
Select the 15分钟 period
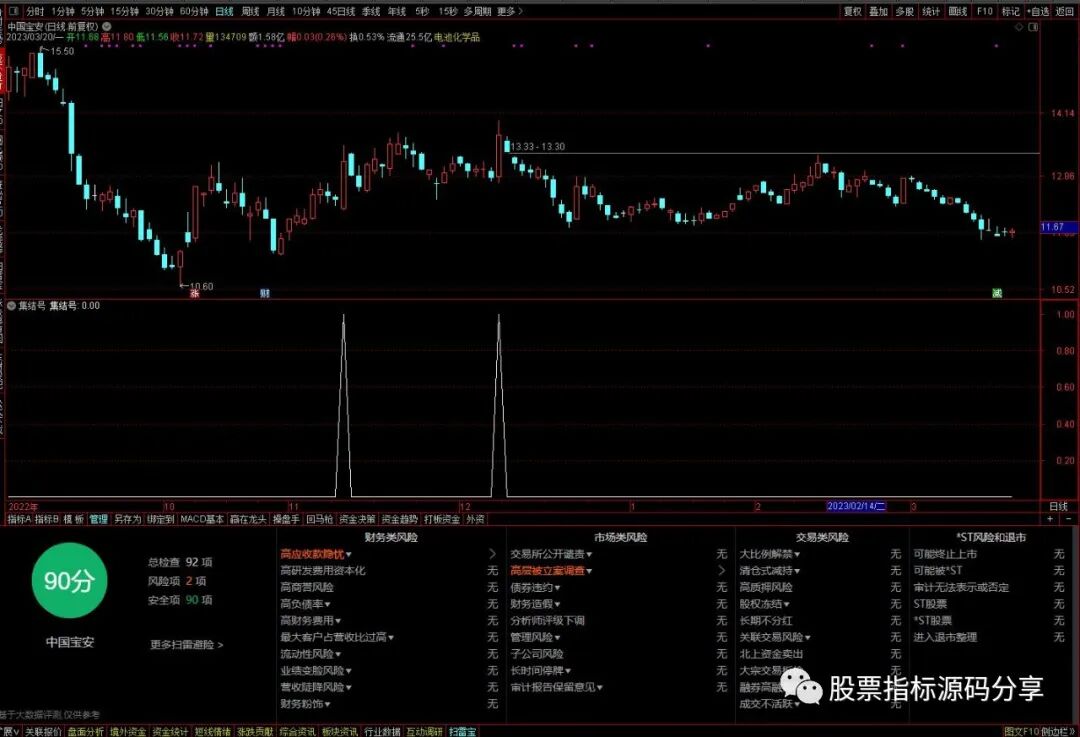coord(125,12)
